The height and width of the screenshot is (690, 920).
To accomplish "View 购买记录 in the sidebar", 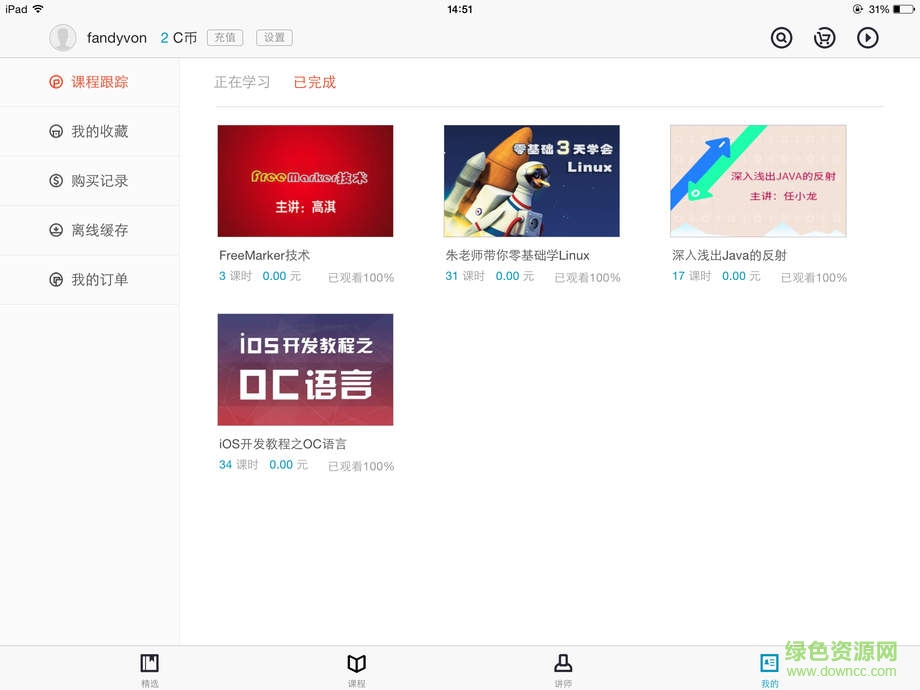I will point(90,181).
